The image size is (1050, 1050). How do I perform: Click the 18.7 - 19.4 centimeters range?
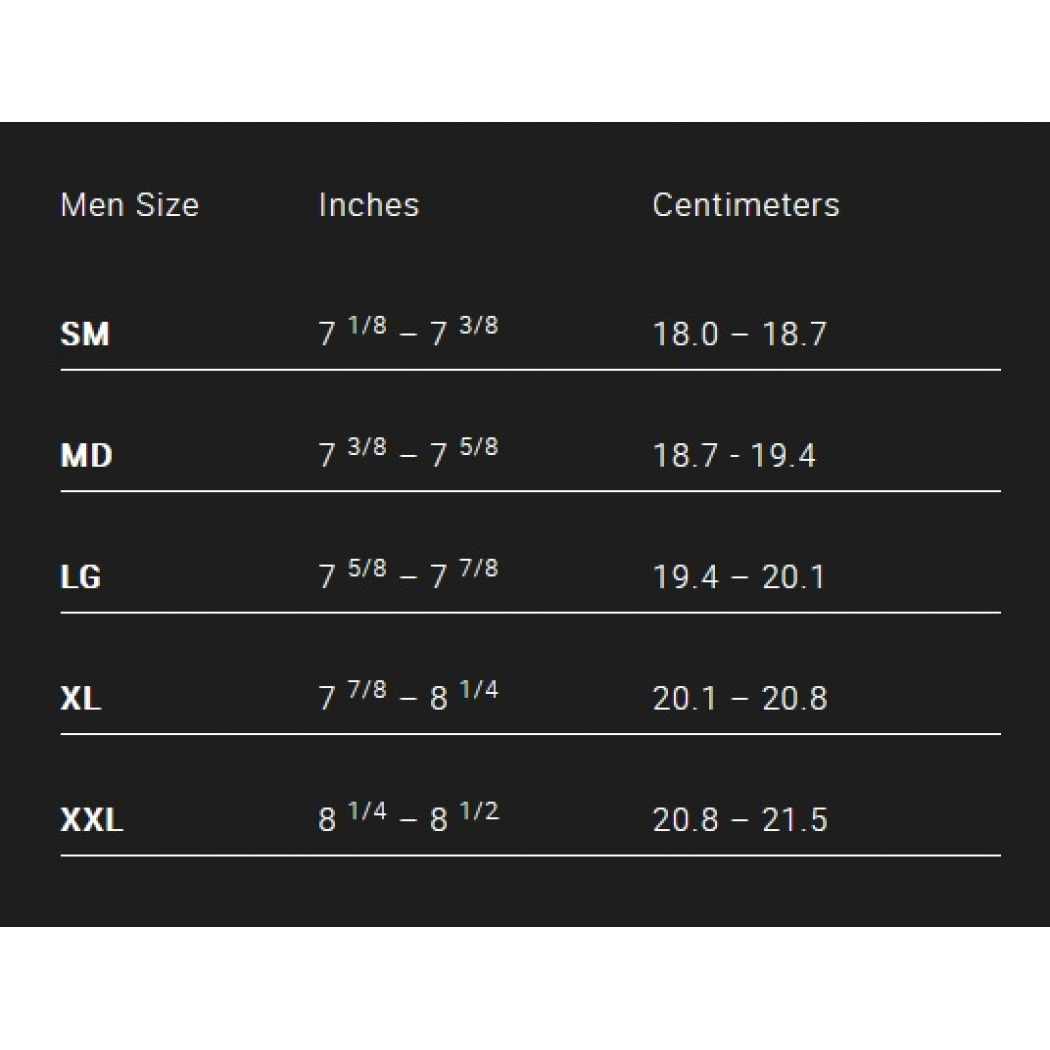point(734,456)
